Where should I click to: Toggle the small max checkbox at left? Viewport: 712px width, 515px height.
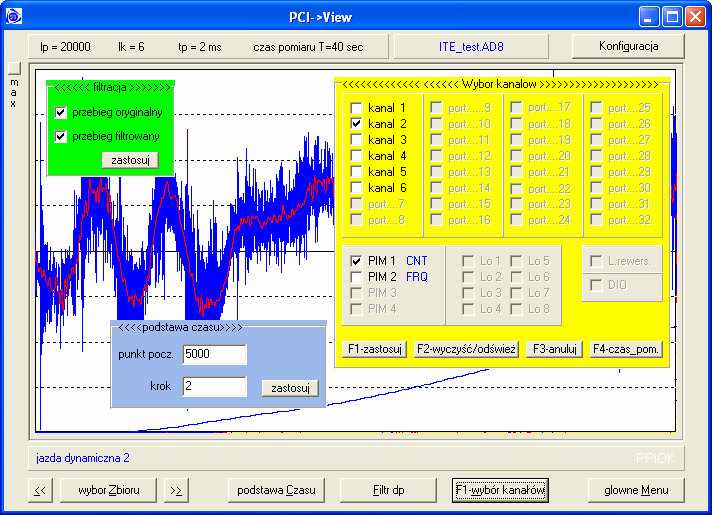point(14,68)
